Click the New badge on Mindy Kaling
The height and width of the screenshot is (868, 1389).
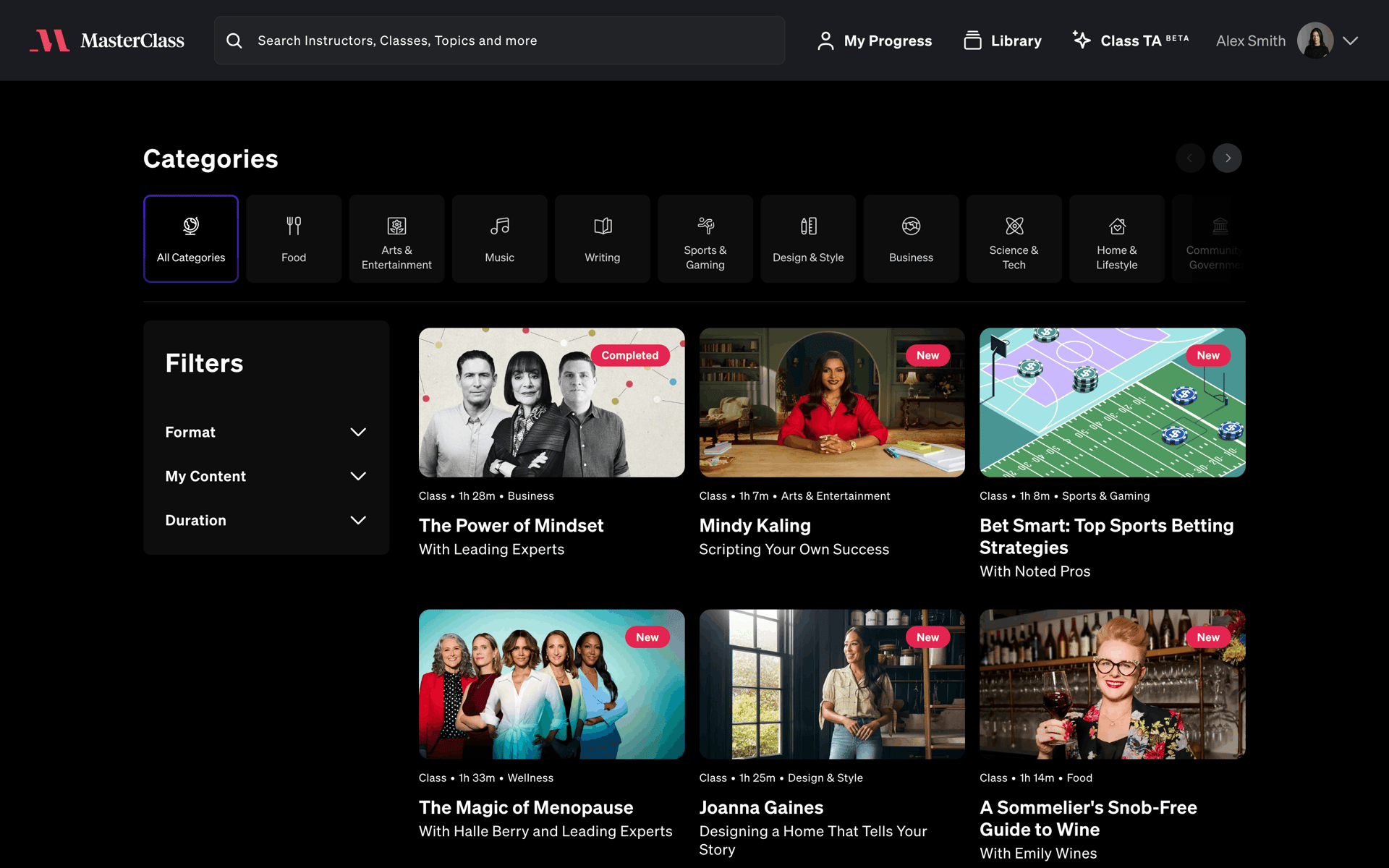(927, 355)
